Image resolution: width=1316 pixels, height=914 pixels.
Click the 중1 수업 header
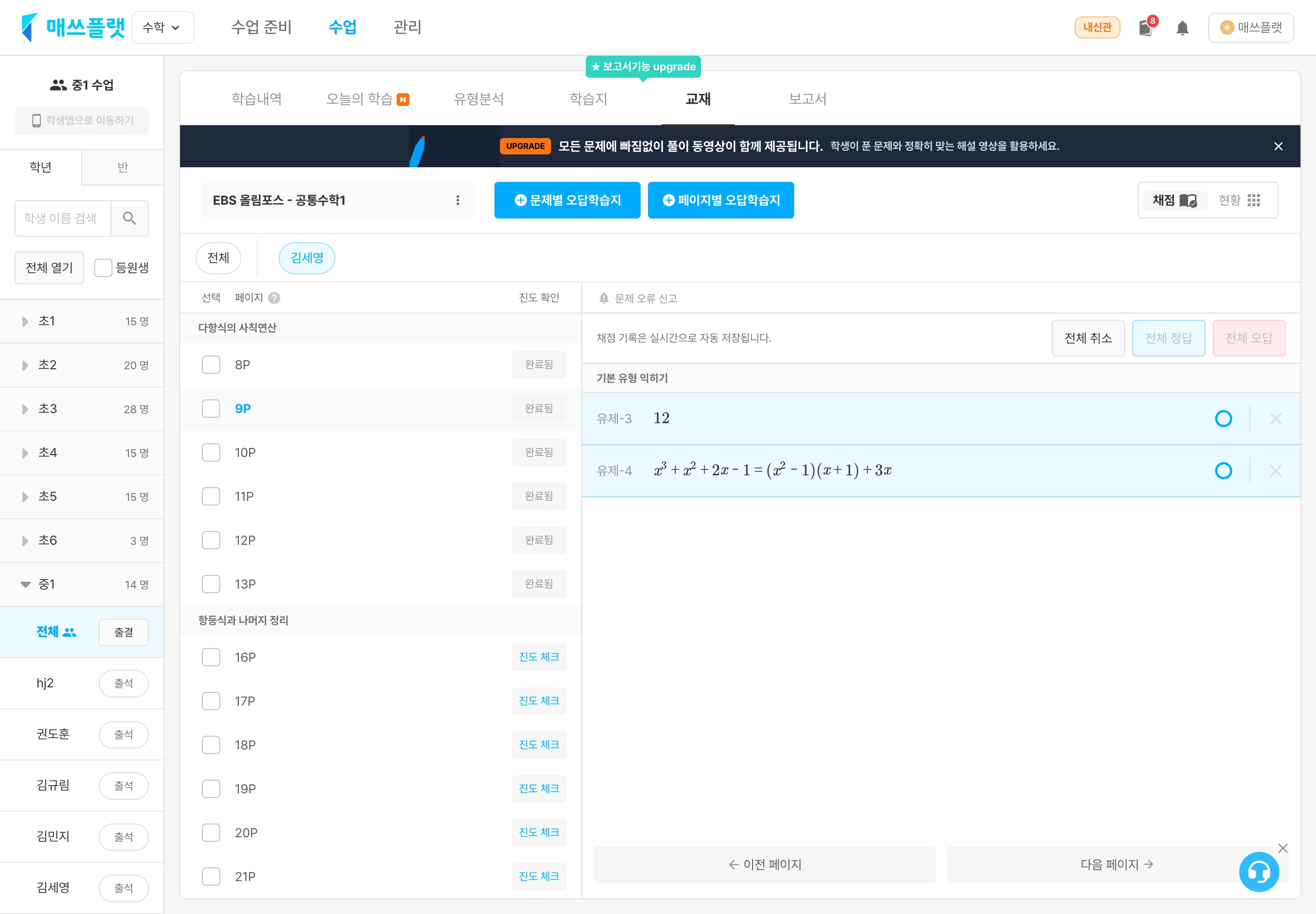click(x=82, y=85)
